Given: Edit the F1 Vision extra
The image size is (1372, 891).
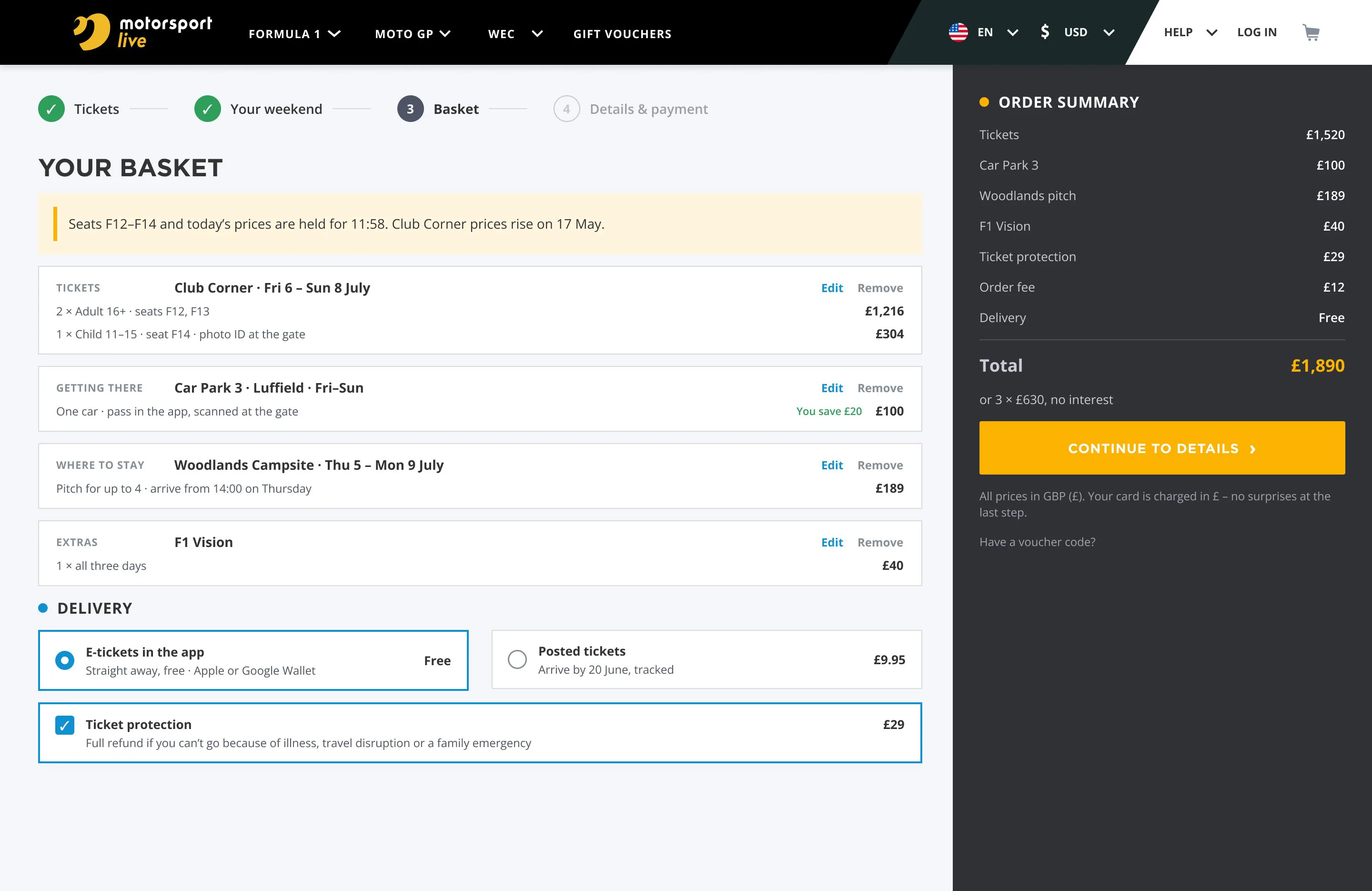Looking at the screenshot, I should [x=832, y=543].
